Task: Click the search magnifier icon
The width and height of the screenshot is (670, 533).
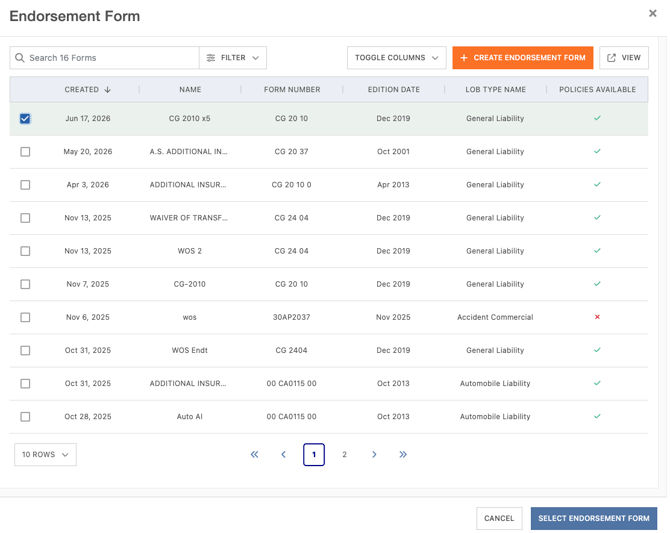Action: pyautogui.click(x=20, y=58)
